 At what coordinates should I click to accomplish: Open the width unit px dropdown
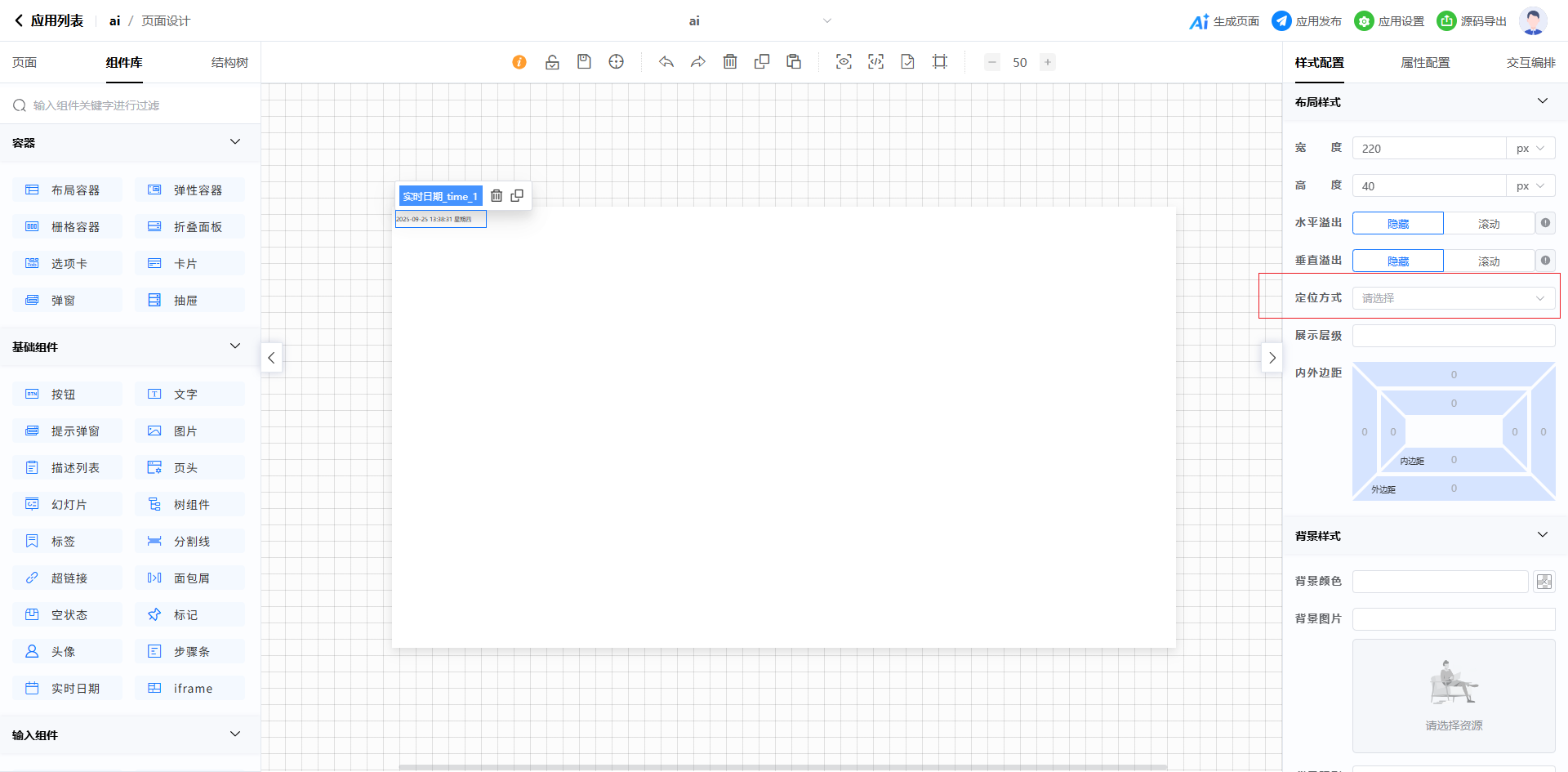tap(1530, 149)
